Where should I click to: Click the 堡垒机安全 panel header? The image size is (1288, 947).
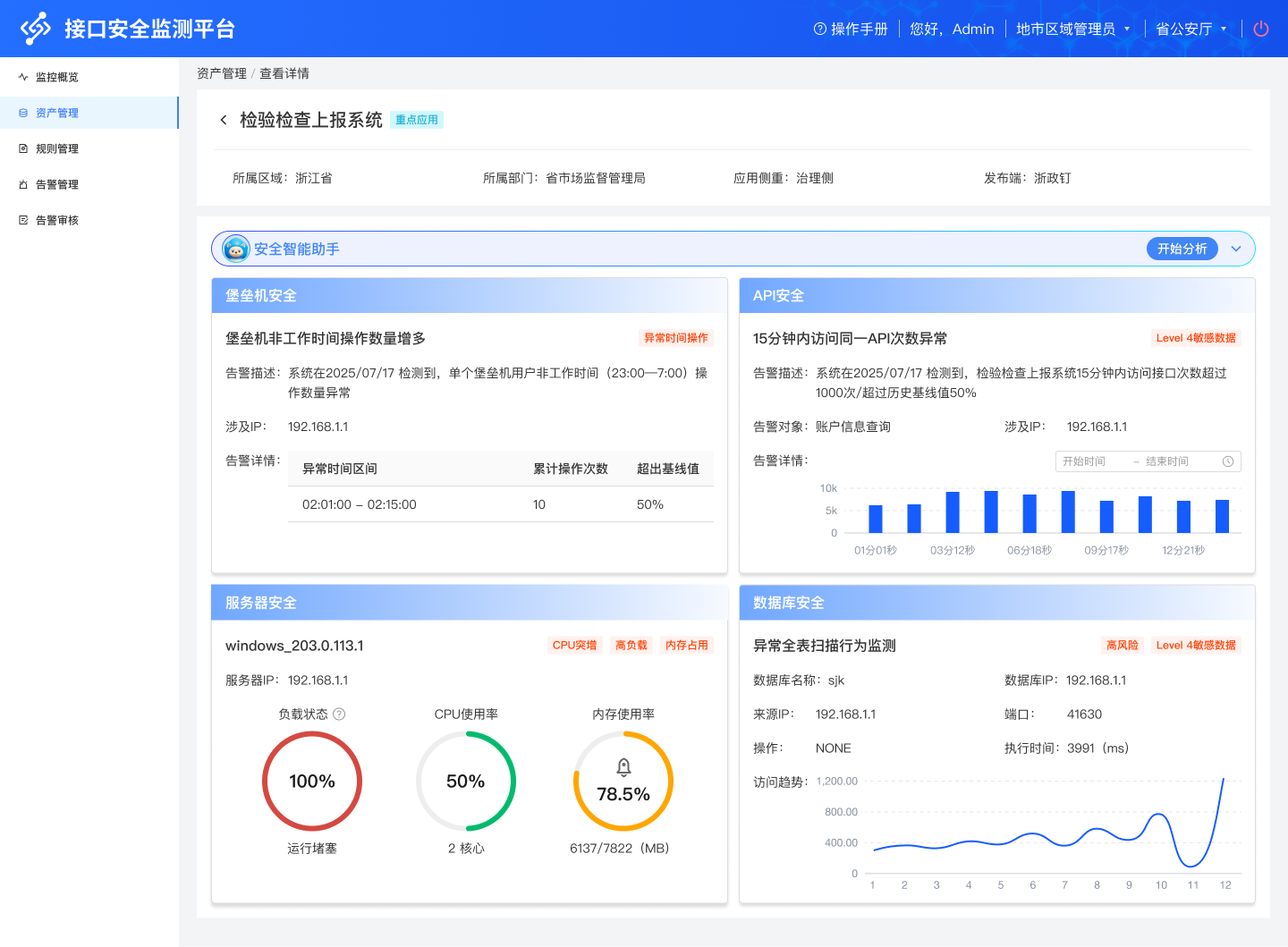point(470,295)
